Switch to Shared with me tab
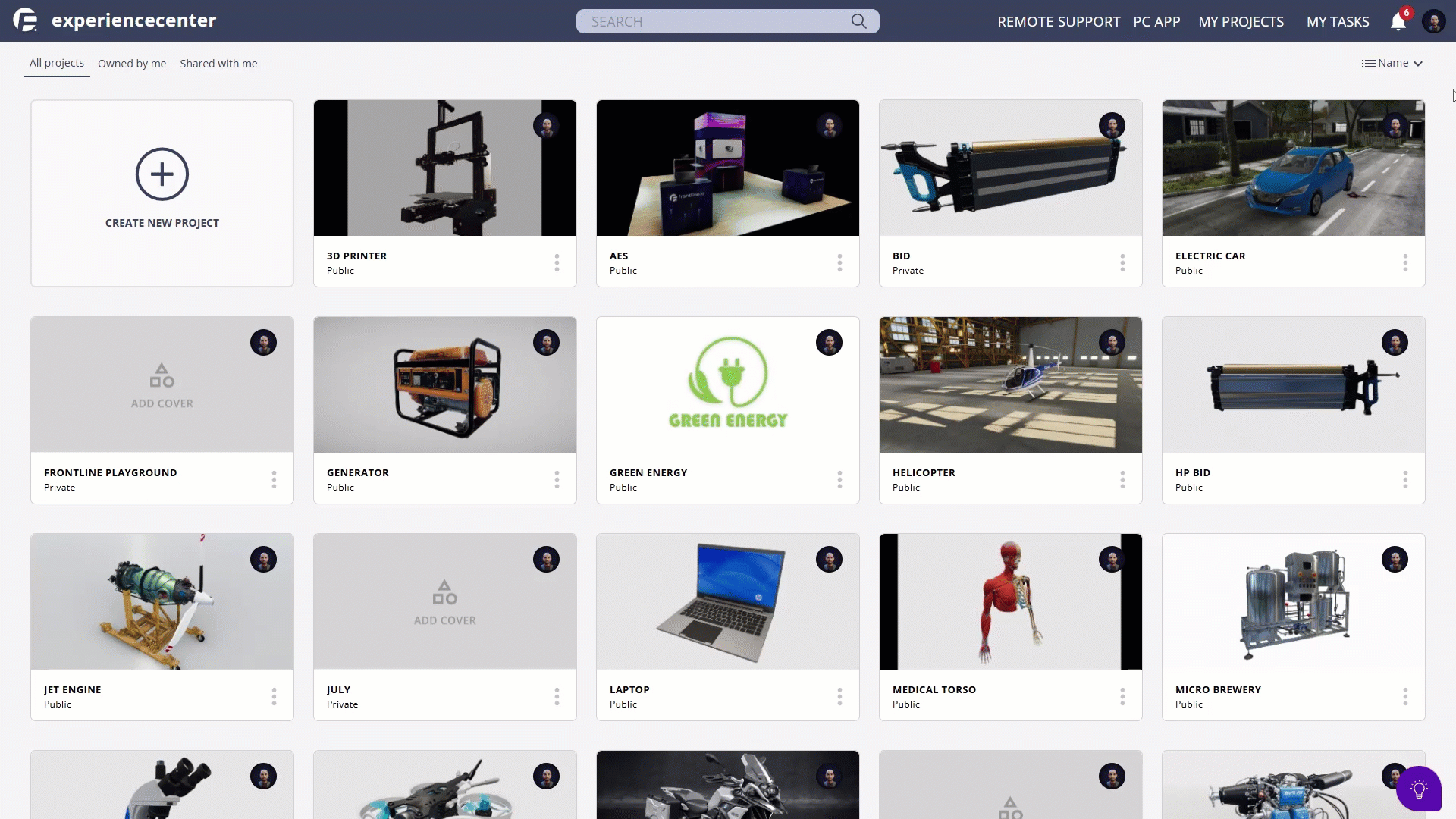 click(x=218, y=64)
